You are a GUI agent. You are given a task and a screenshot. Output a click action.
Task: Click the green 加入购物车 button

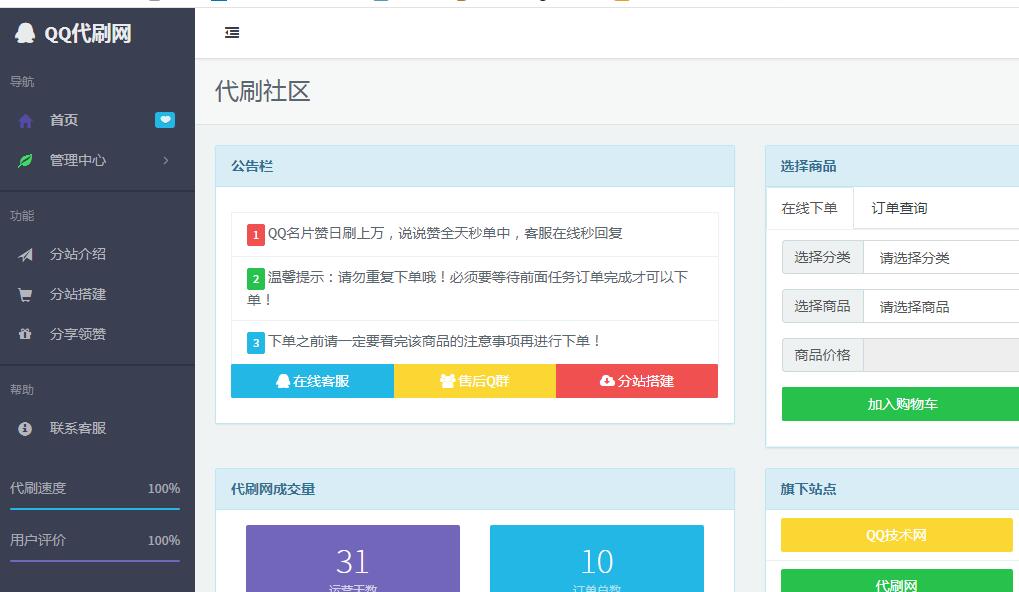901,404
